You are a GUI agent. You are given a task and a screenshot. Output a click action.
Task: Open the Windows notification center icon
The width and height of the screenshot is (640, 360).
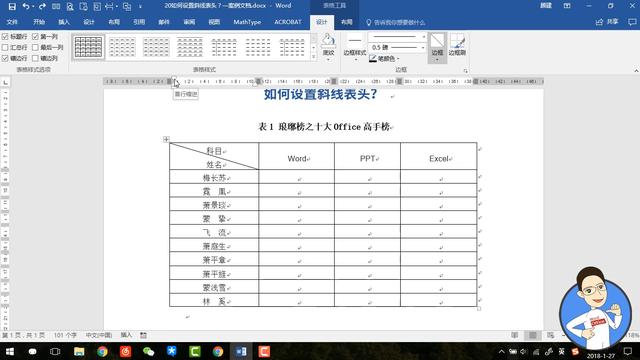(x=628, y=351)
